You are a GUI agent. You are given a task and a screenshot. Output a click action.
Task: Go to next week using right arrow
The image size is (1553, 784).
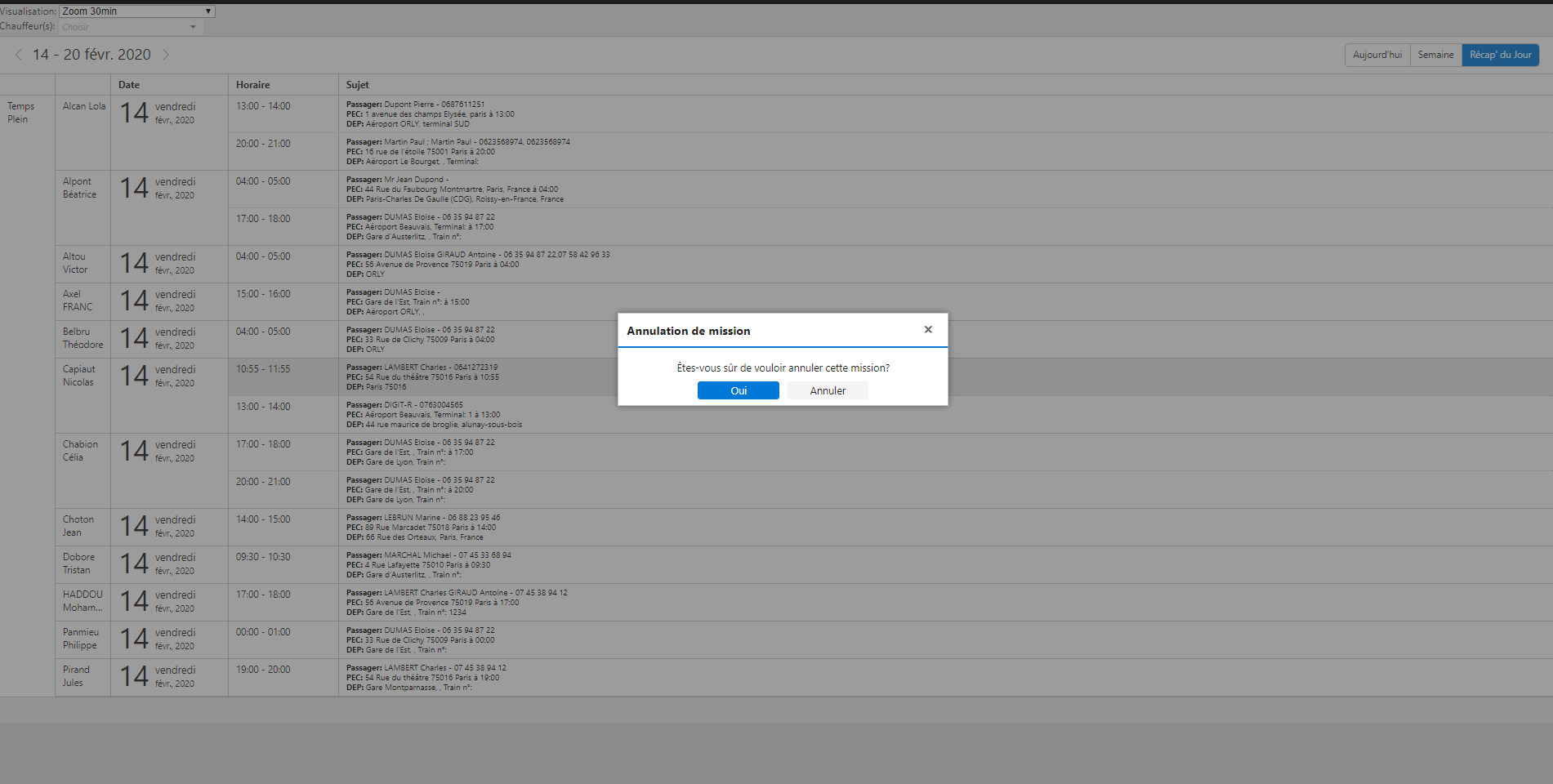point(166,55)
